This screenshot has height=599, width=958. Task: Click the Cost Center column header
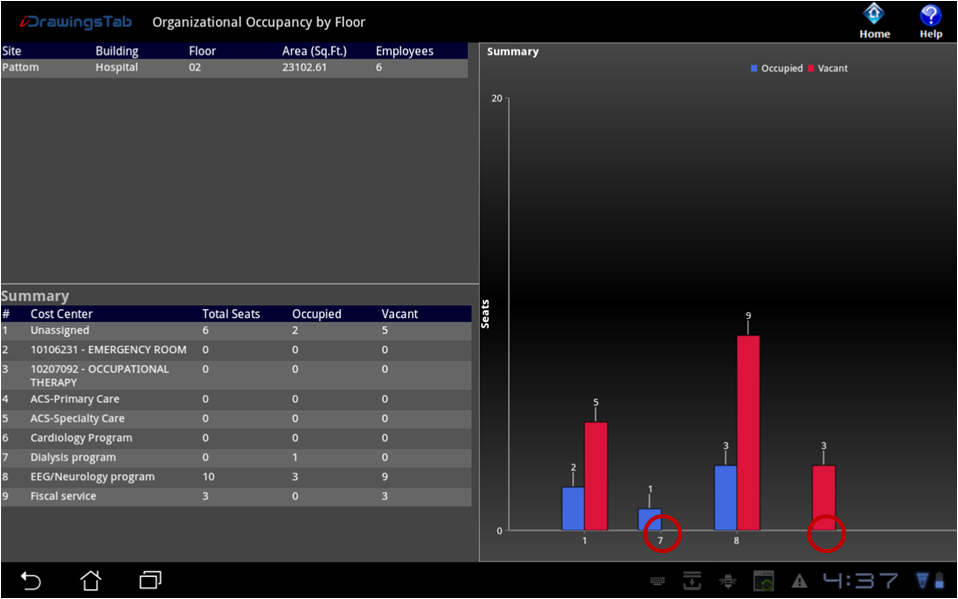point(62,314)
